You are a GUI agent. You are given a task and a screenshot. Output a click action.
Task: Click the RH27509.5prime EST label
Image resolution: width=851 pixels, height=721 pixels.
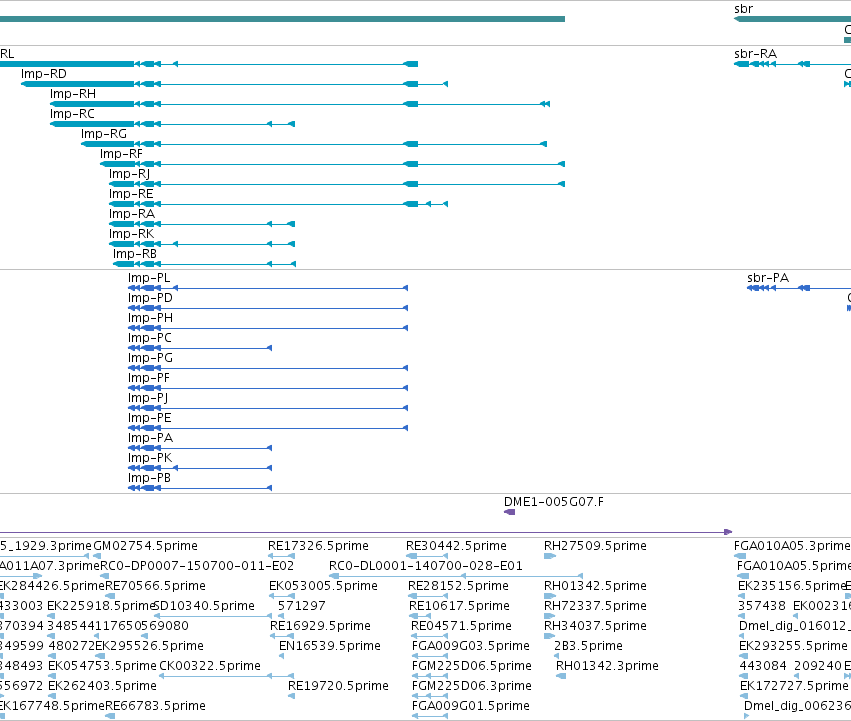595,546
